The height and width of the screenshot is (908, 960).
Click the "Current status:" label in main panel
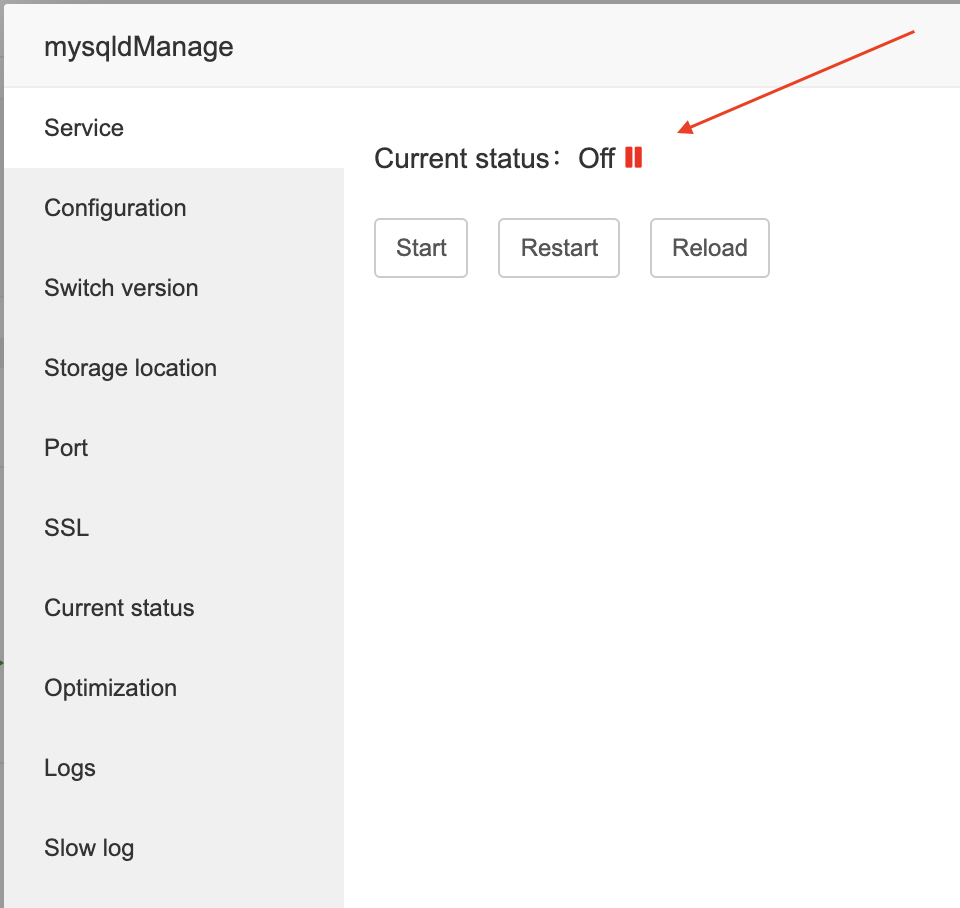[x=462, y=159]
